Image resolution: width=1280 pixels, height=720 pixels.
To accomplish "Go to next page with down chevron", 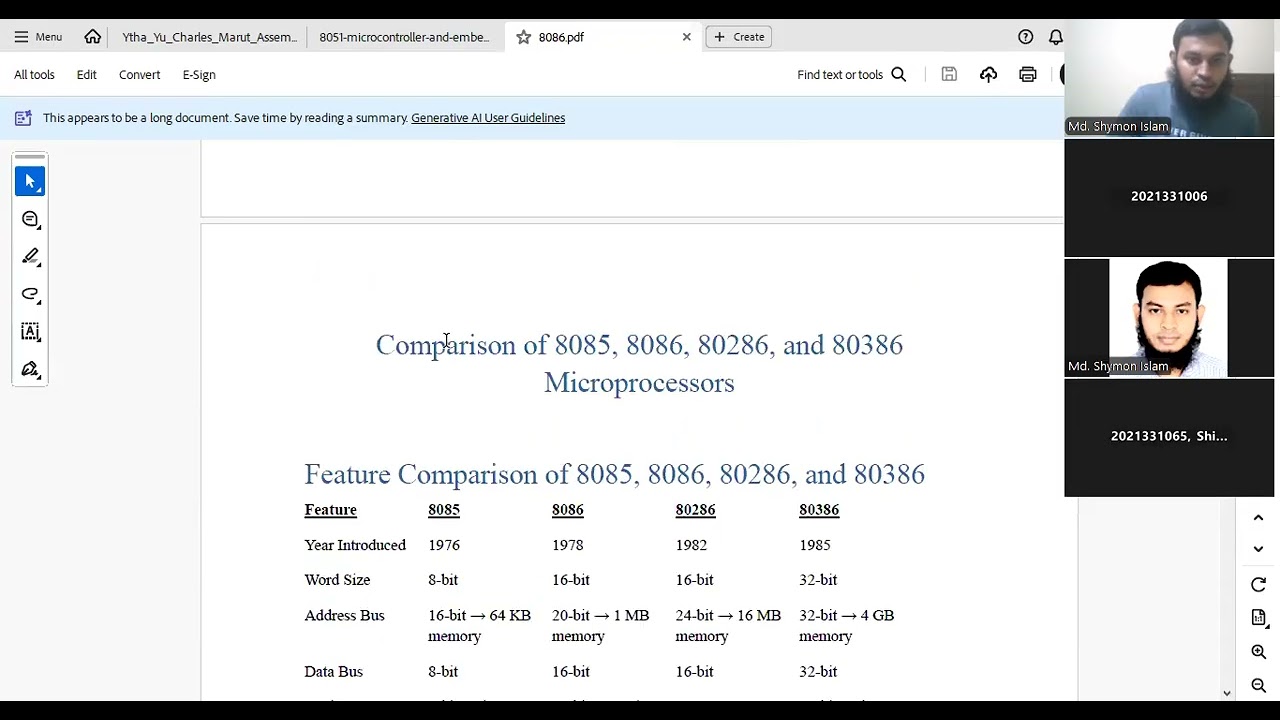I will pos(1258,549).
